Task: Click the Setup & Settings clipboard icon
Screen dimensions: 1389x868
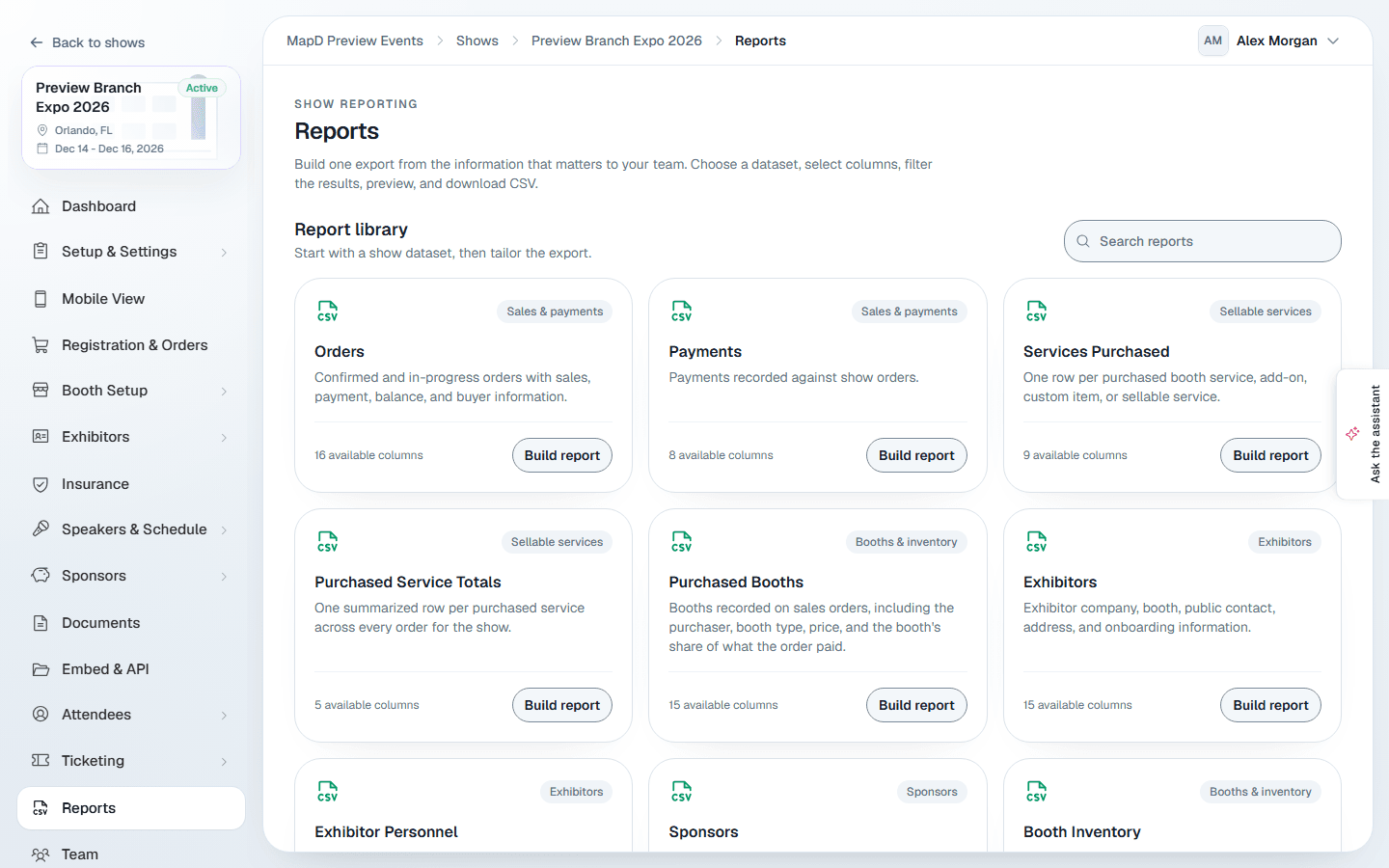Action: (x=41, y=252)
